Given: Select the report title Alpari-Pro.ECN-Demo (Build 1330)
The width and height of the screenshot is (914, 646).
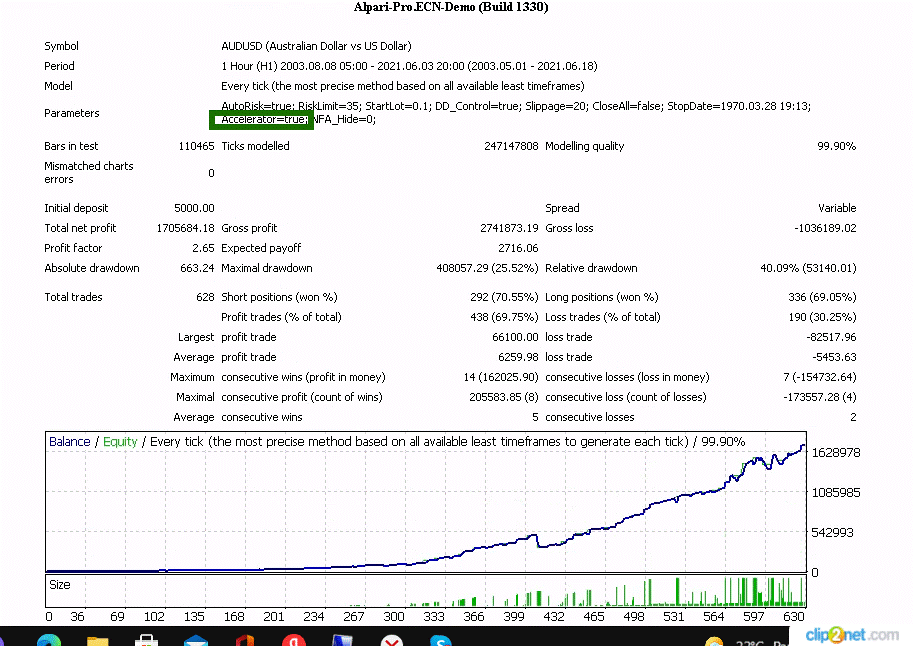Looking at the screenshot, I should pos(451,7).
